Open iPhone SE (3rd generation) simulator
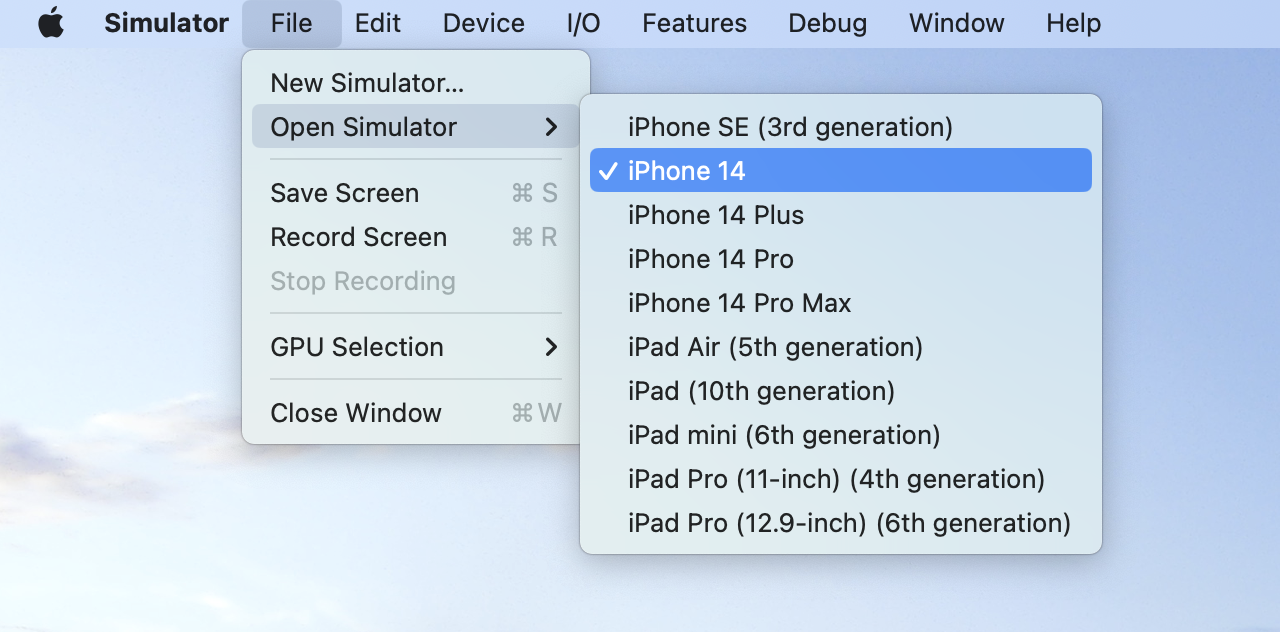The width and height of the screenshot is (1280, 632). [x=841, y=127]
